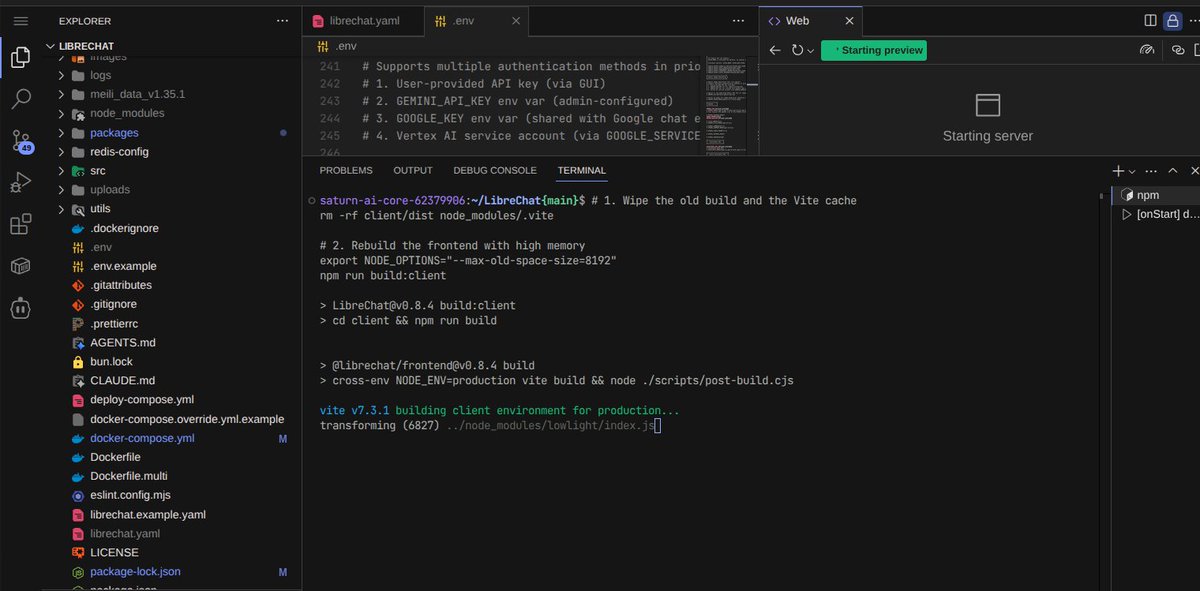Open the CLAUDE.md file
This screenshot has height=591, width=1200.
(x=122, y=380)
